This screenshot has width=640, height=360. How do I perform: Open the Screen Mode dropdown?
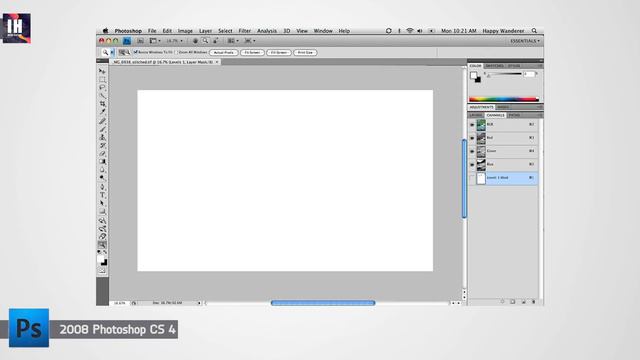[x=249, y=41]
